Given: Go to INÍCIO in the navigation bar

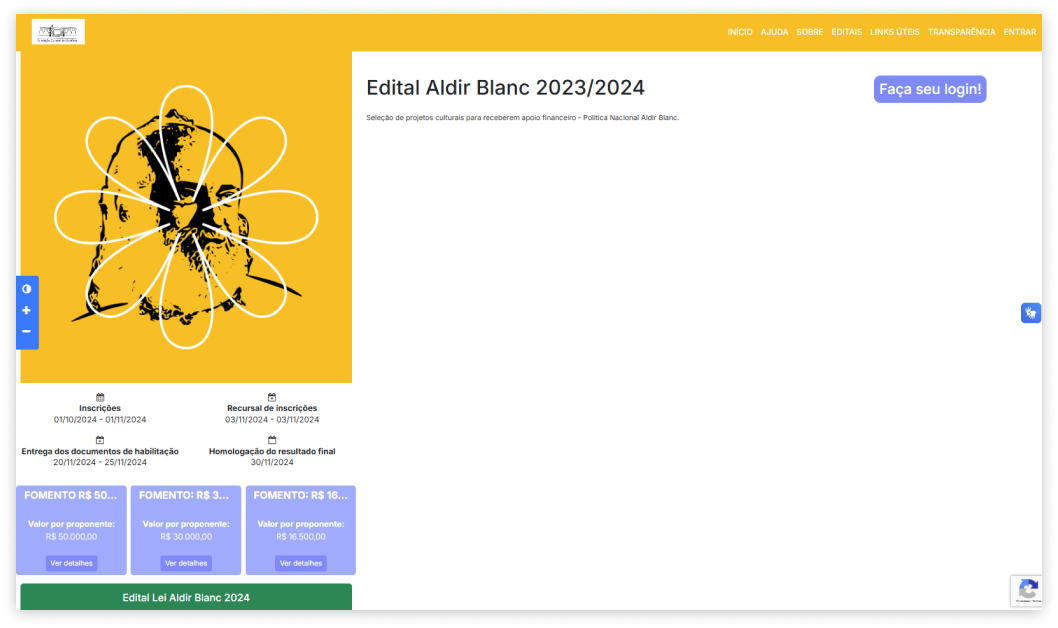Looking at the screenshot, I should 740,32.
